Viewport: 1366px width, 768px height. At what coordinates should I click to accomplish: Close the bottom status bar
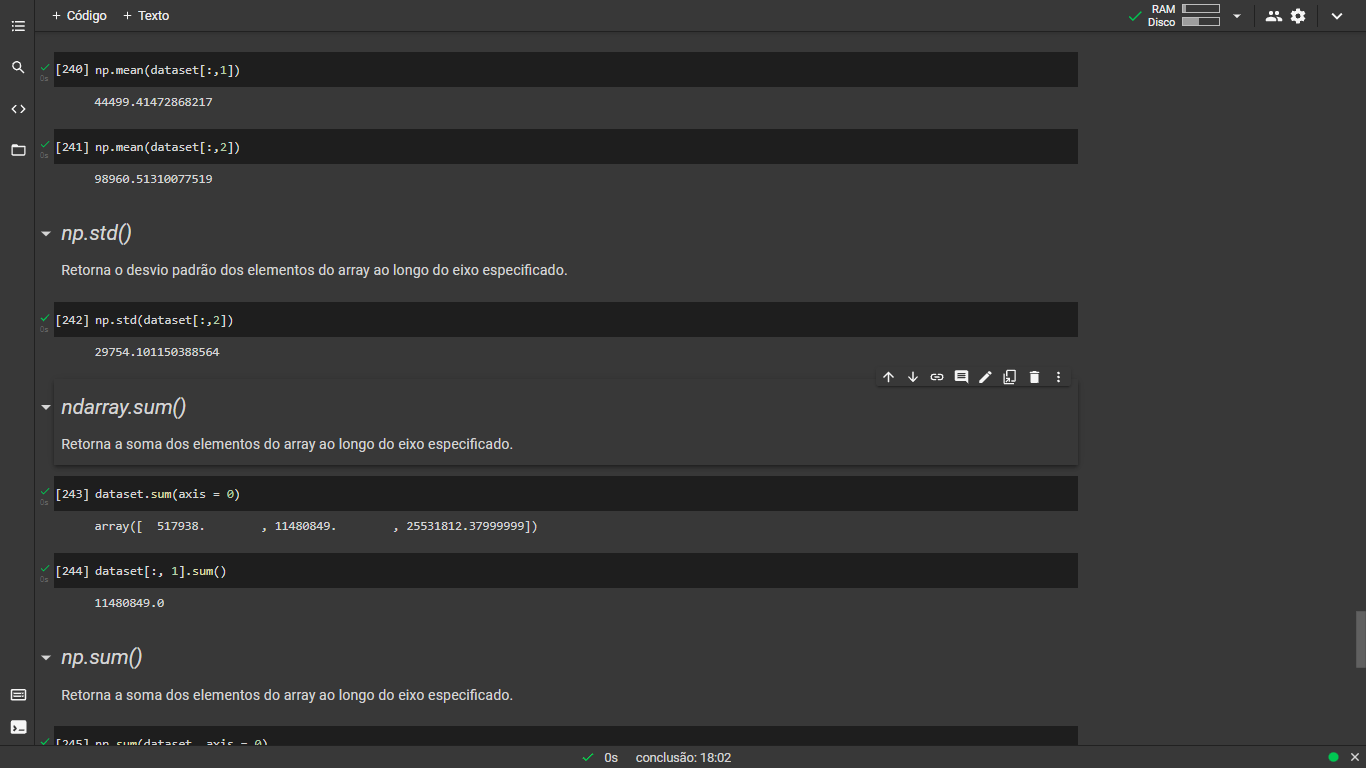(x=1353, y=757)
